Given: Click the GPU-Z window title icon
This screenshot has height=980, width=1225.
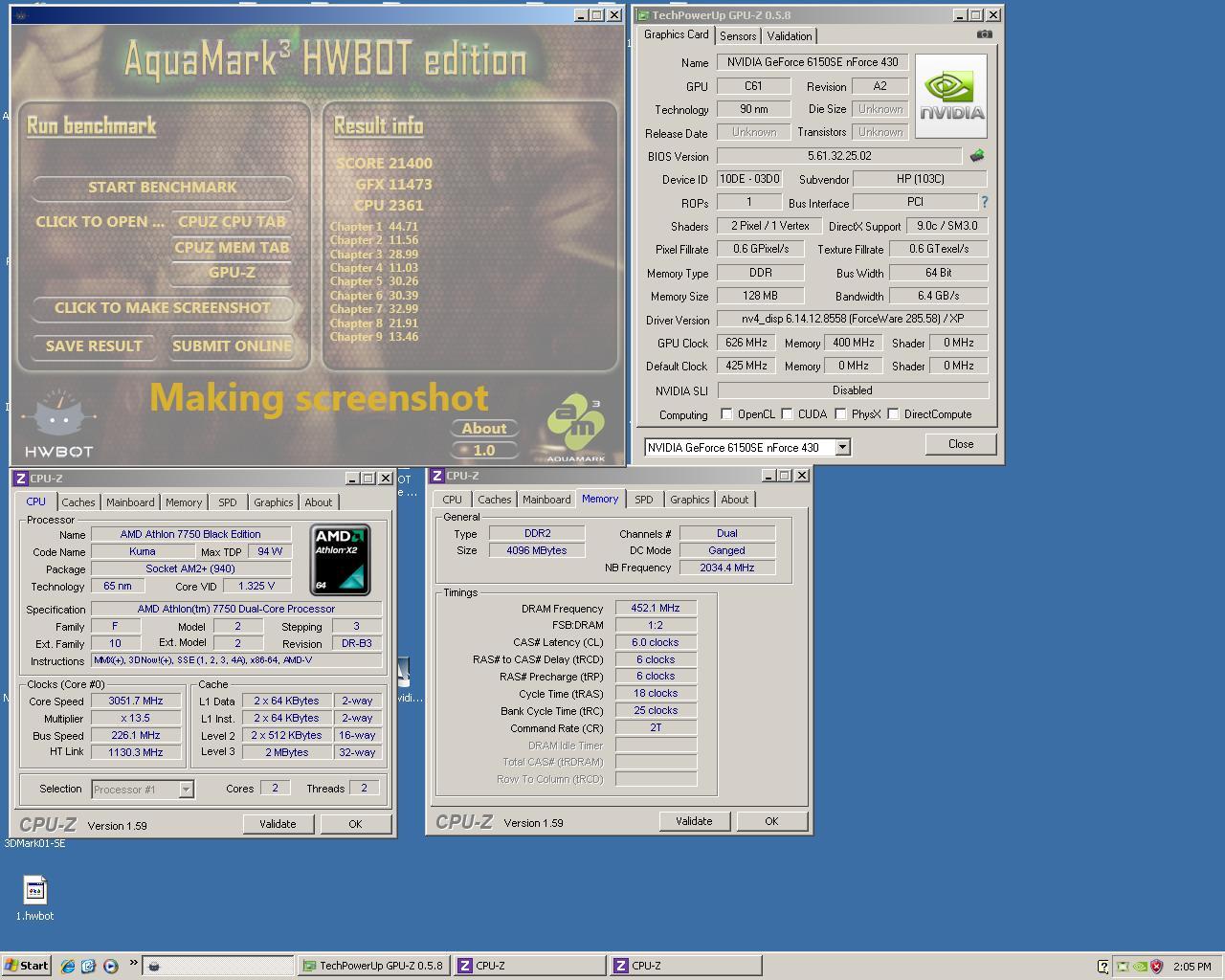Looking at the screenshot, I should (x=643, y=15).
